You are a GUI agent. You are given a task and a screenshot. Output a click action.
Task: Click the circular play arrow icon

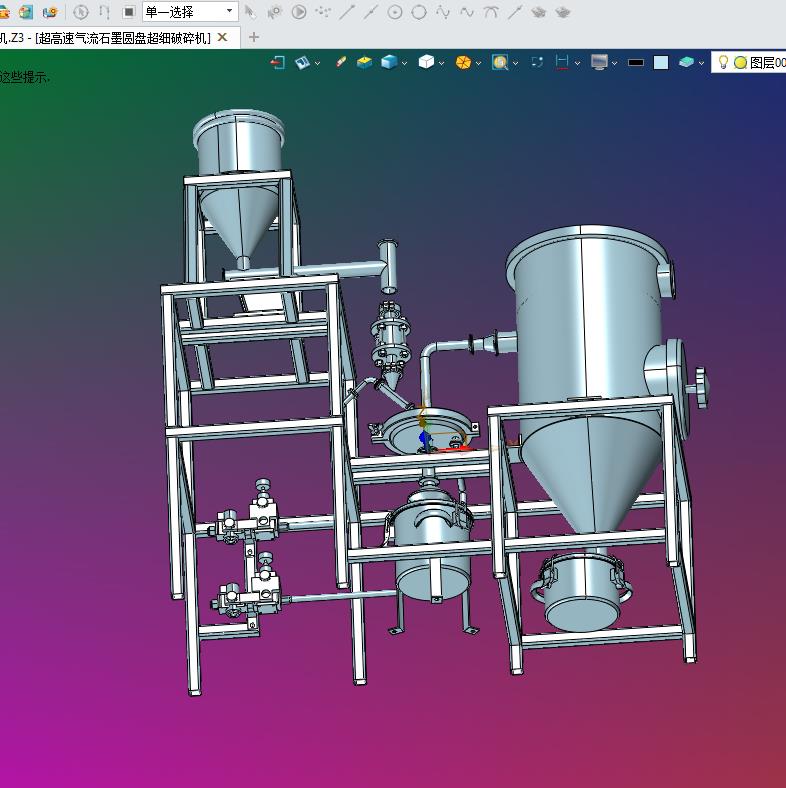[x=299, y=12]
